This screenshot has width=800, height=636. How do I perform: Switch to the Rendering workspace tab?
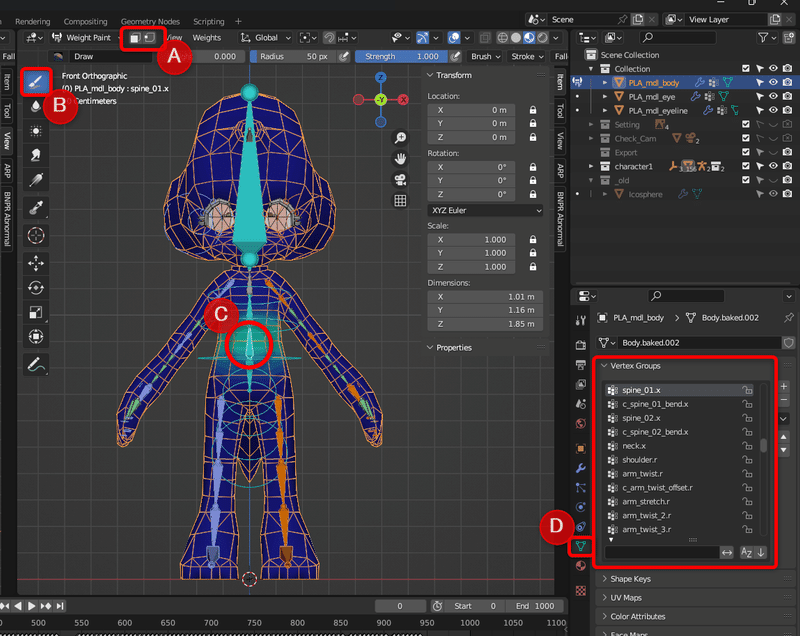33,21
